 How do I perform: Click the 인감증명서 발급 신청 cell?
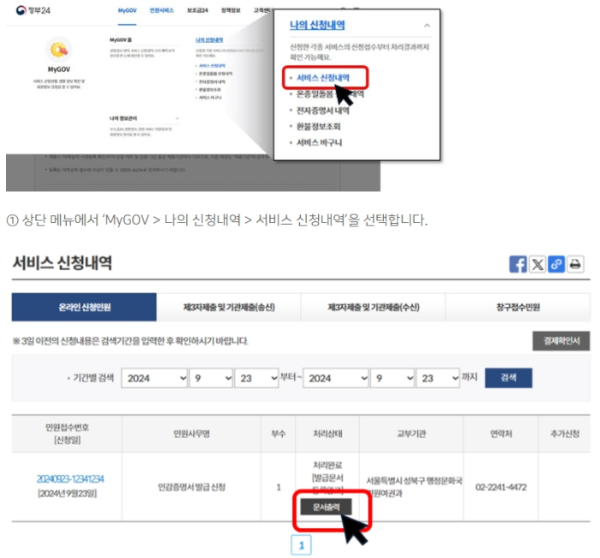(x=192, y=487)
